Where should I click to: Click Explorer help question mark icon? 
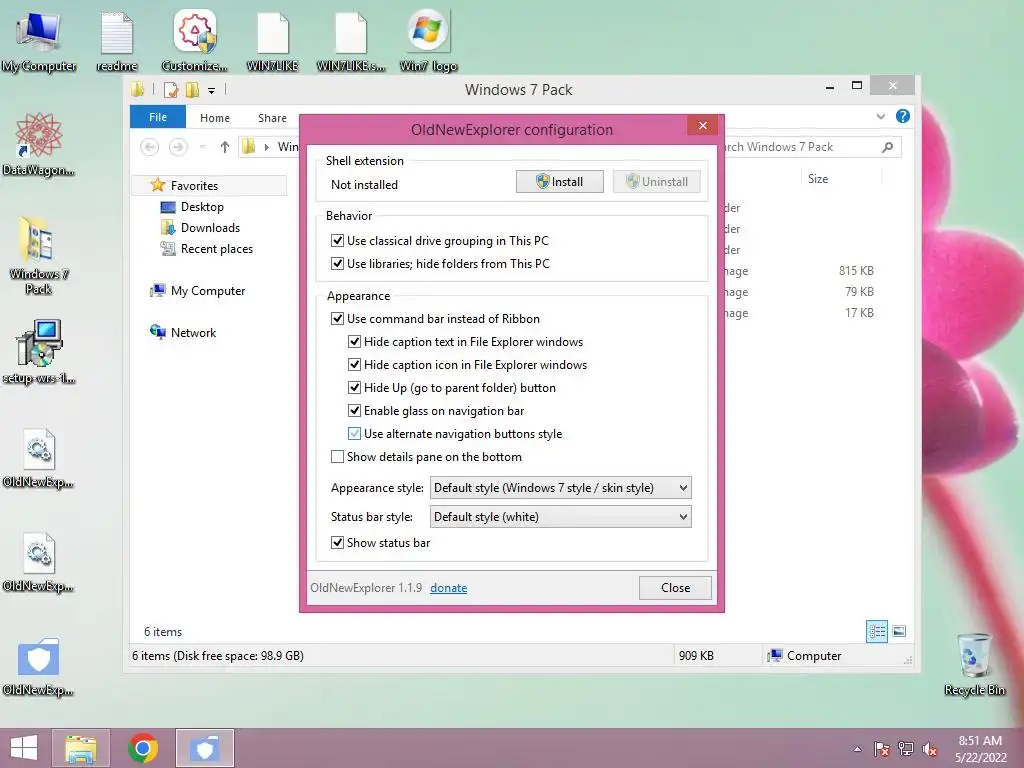pos(903,116)
